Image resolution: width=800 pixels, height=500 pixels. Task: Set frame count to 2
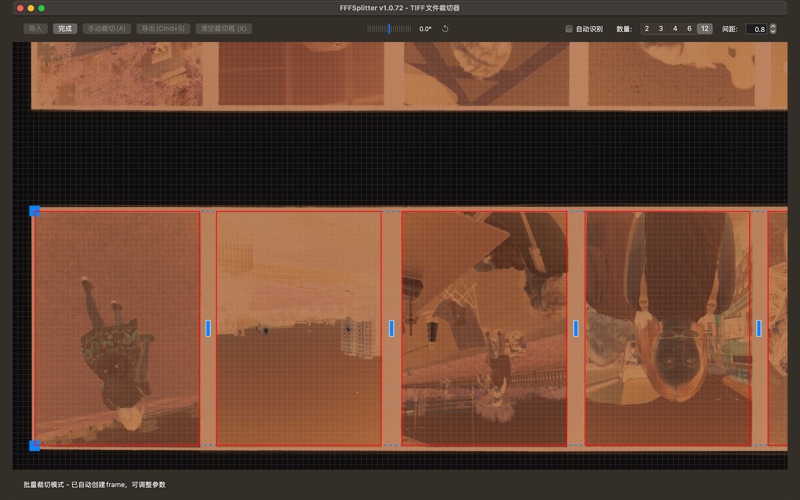point(646,29)
